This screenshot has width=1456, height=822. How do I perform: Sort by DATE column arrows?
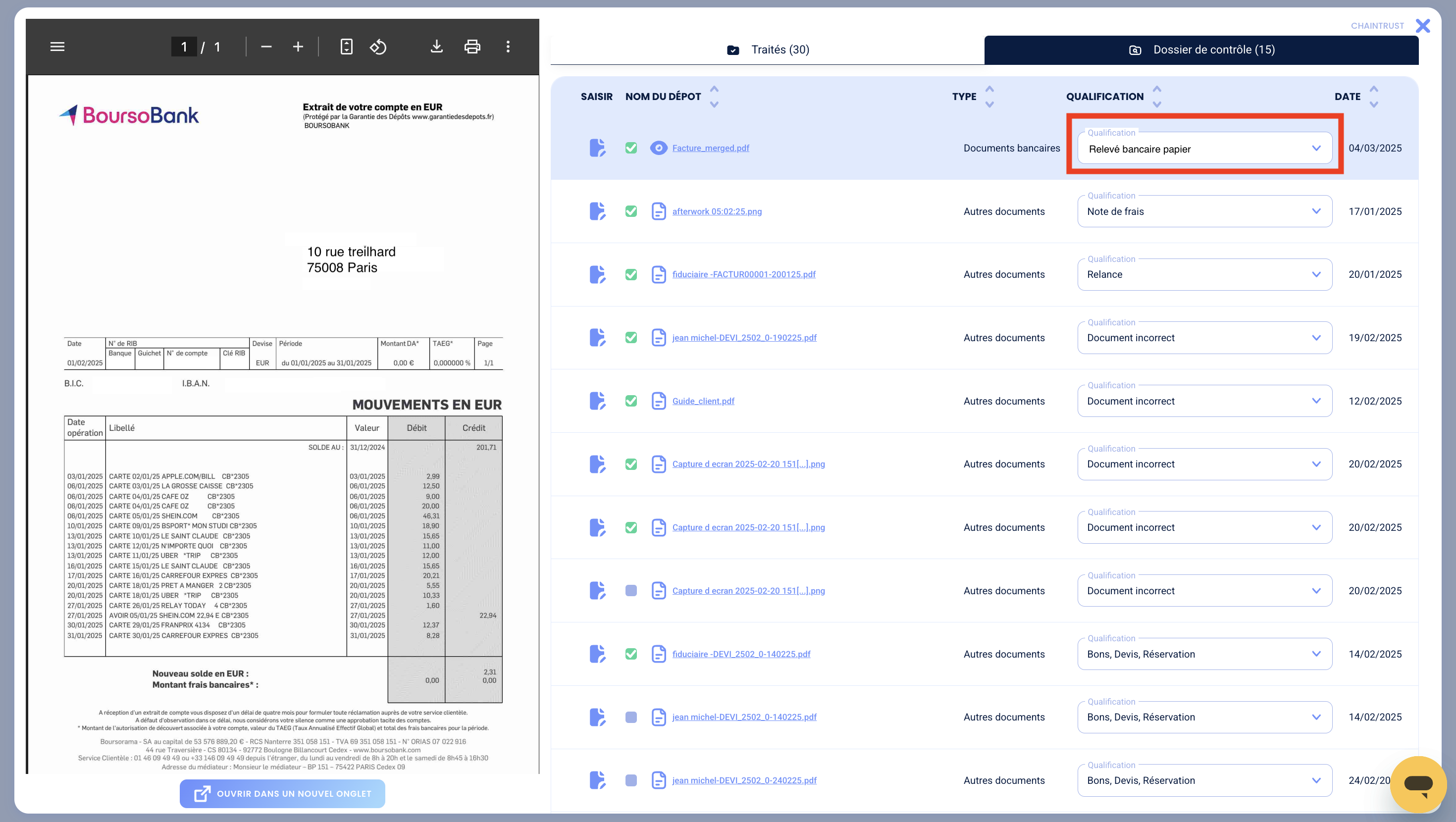point(1373,97)
